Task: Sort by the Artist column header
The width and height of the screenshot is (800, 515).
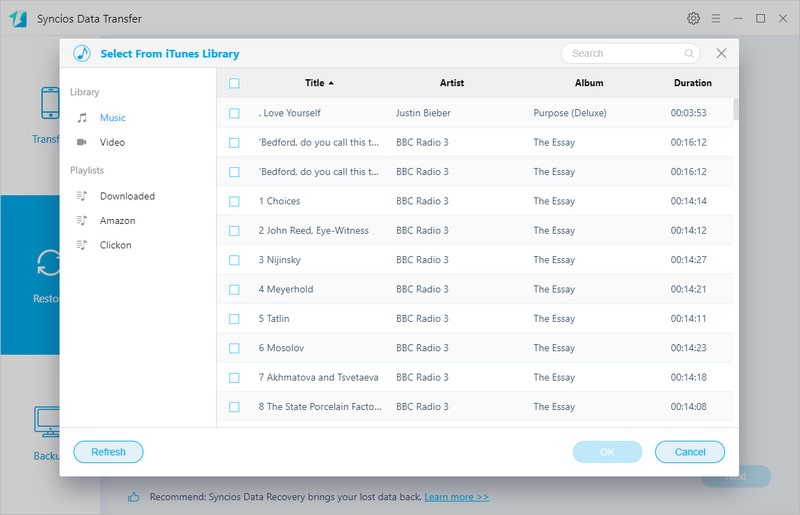Action: 452,83
